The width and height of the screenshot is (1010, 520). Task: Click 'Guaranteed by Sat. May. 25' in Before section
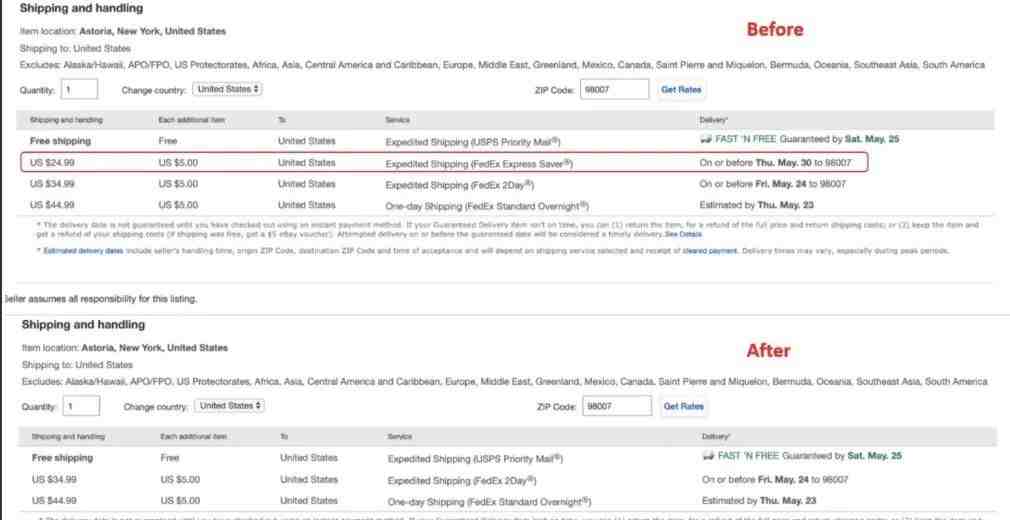point(839,139)
